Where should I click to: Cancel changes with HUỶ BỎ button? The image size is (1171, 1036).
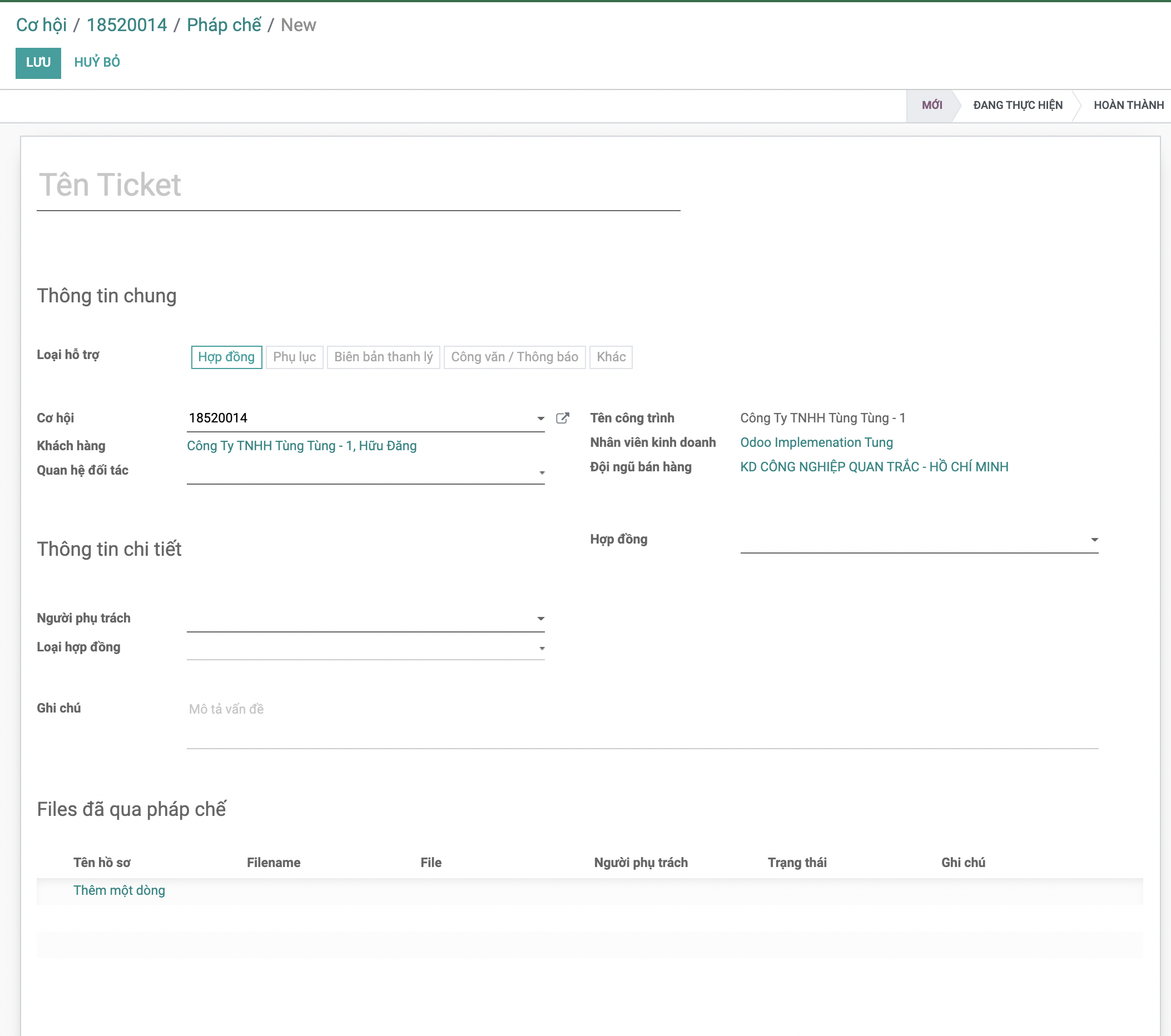(x=96, y=63)
